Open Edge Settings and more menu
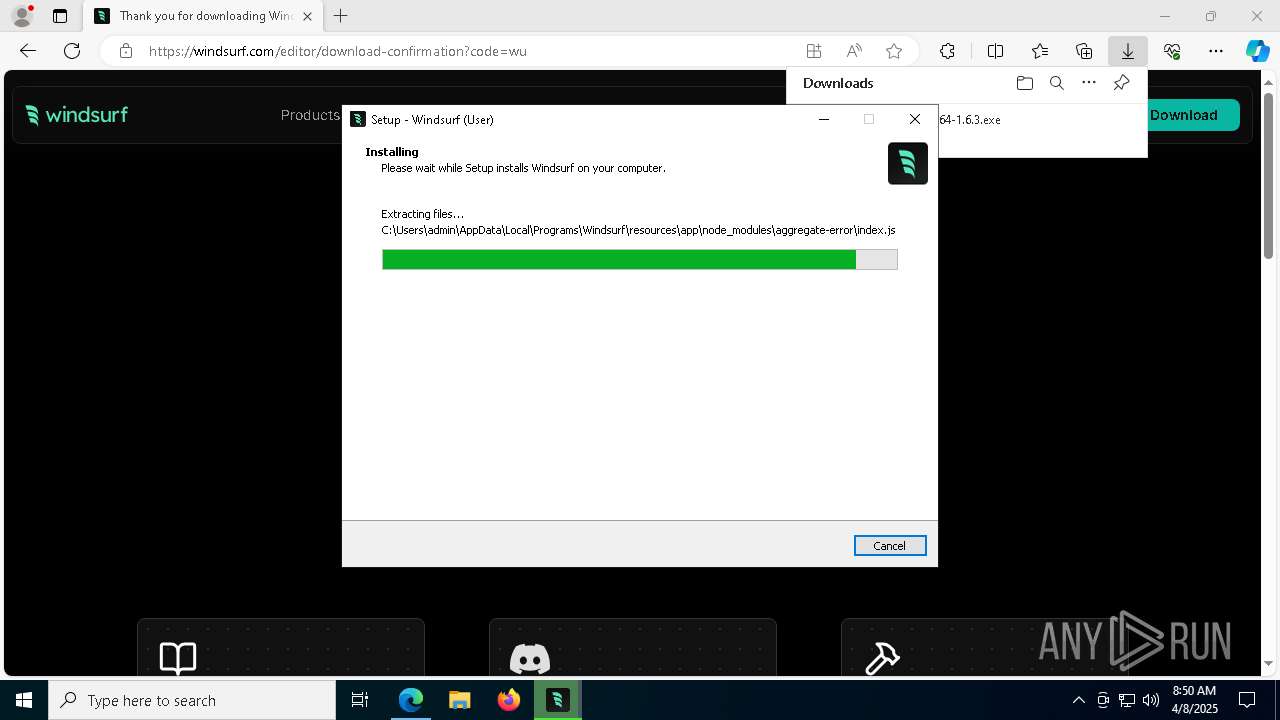Screen dimensions: 1280x720 [x=1216, y=51]
